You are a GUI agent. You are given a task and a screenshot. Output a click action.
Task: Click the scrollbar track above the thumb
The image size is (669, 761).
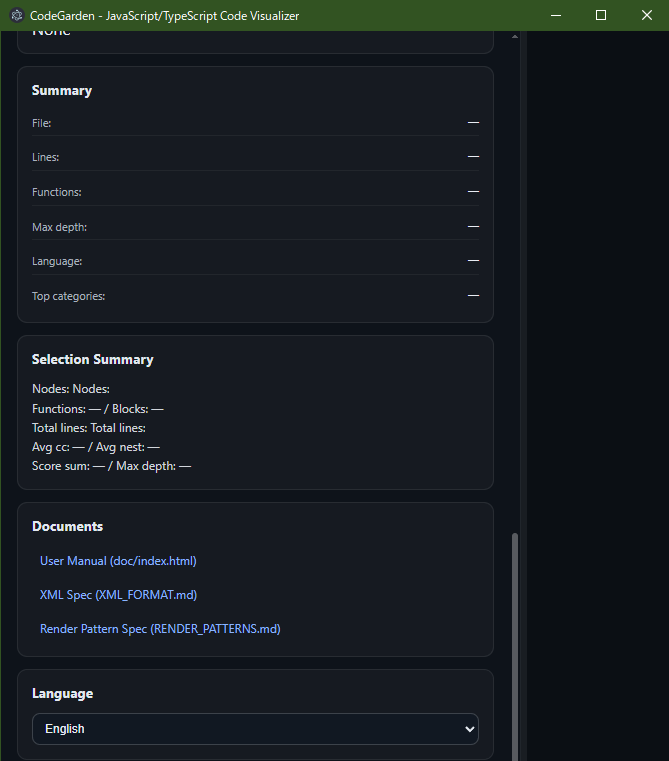515,300
